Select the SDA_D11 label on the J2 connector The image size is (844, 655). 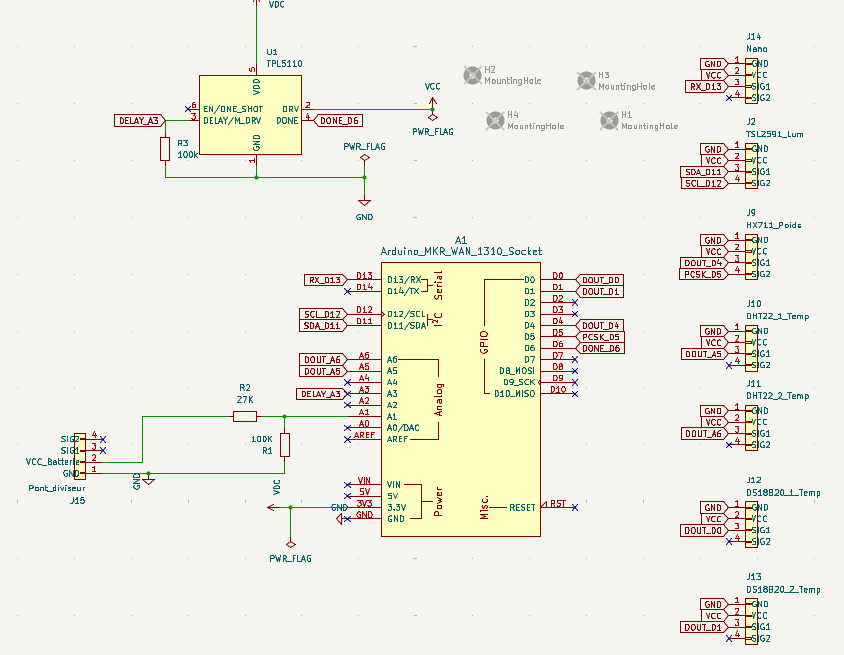[704, 172]
